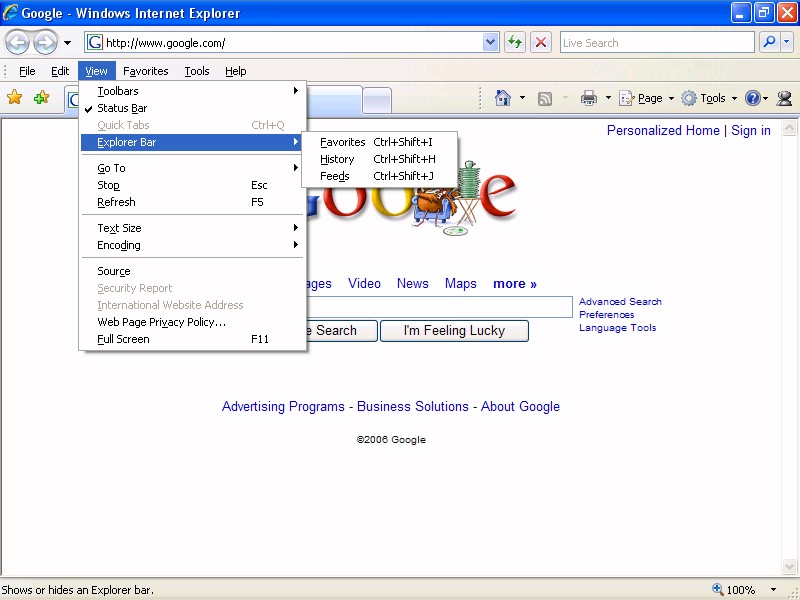Click the Print icon in toolbar
This screenshot has width=800, height=600.
pos(589,98)
